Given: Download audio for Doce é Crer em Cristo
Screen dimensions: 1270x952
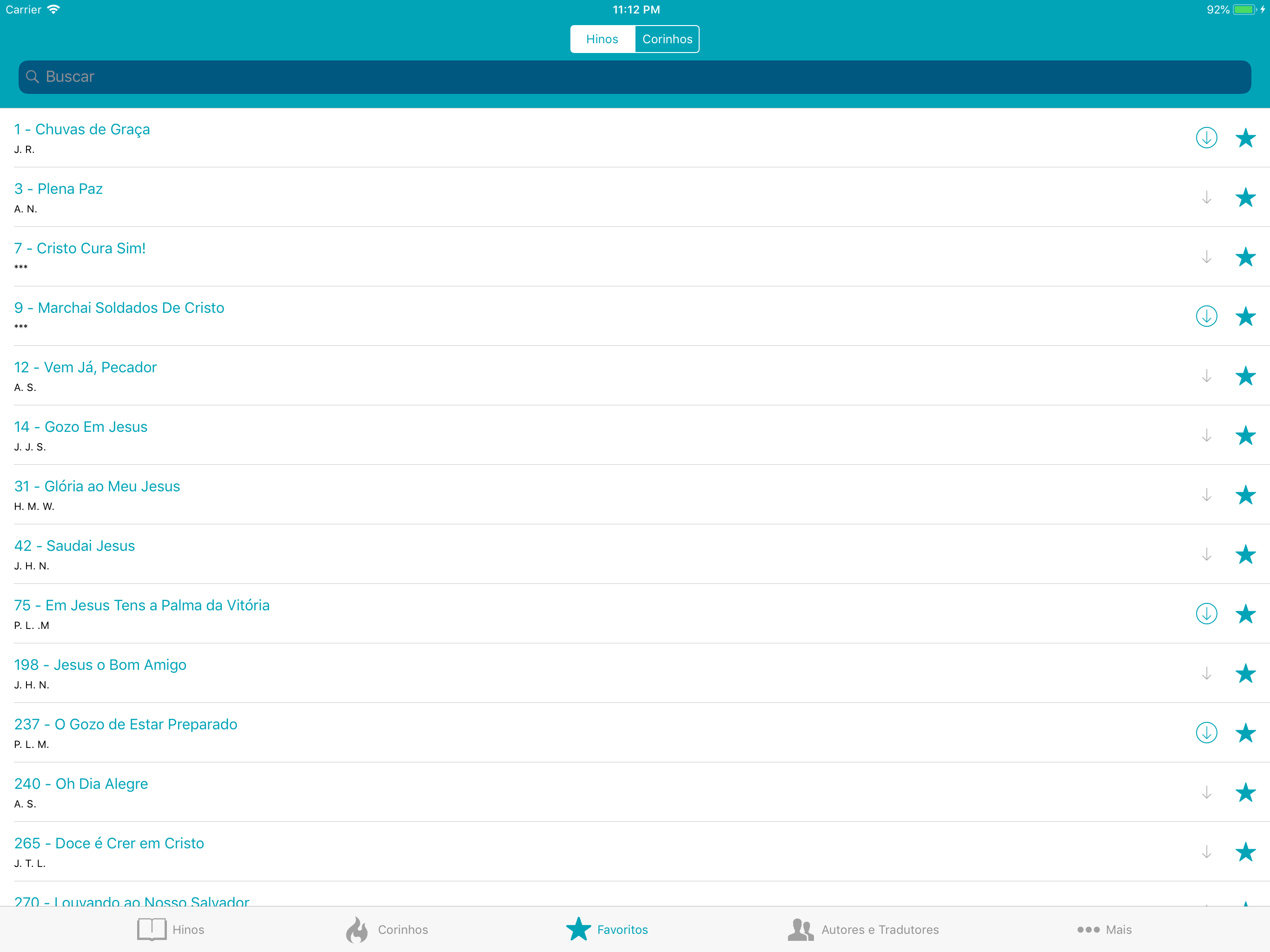Looking at the screenshot, I should pyautogui.click(x=1206, y=852).
